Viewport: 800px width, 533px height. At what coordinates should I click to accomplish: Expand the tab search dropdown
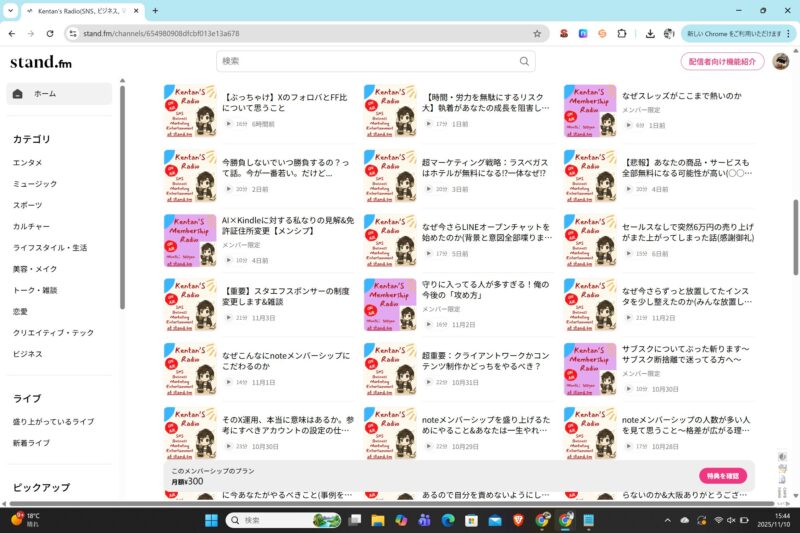click(x=14, y=11)
